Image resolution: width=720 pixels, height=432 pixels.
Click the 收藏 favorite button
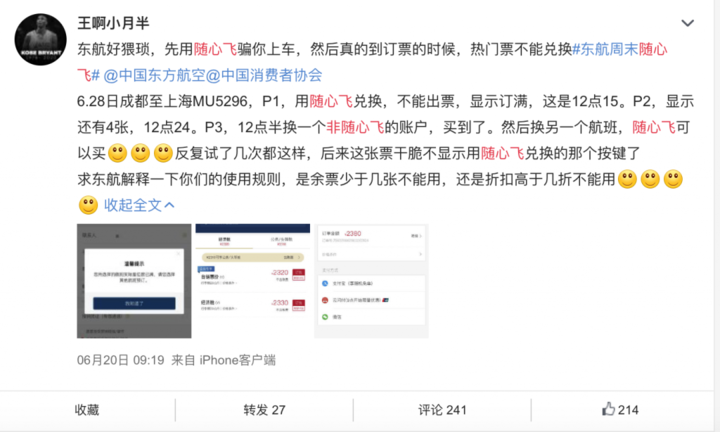tap(87, 410)
